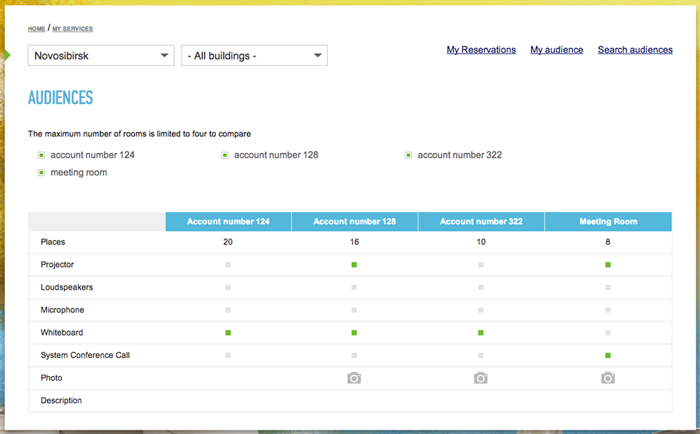Open My Services breadcrumb
Screen dimensions: 700x434
click(73, 29)
